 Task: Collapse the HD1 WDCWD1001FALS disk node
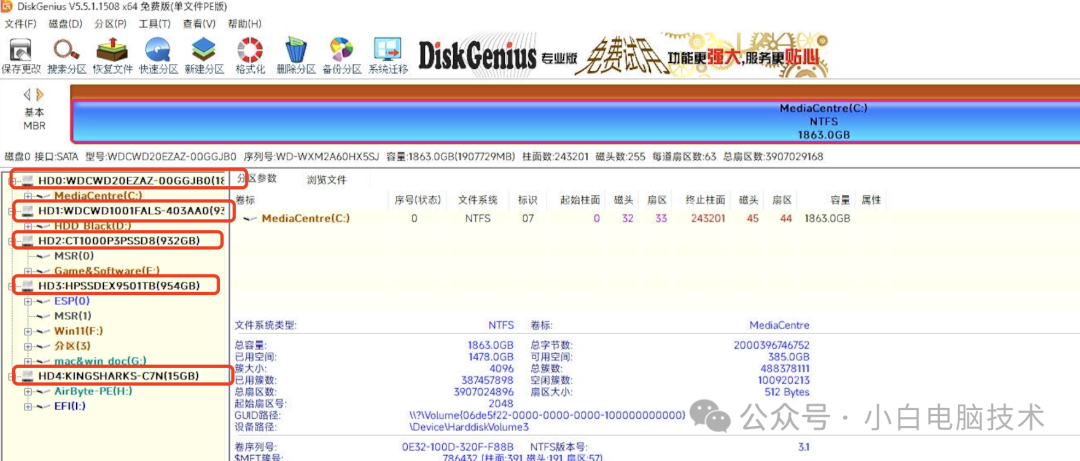[12, 211]
